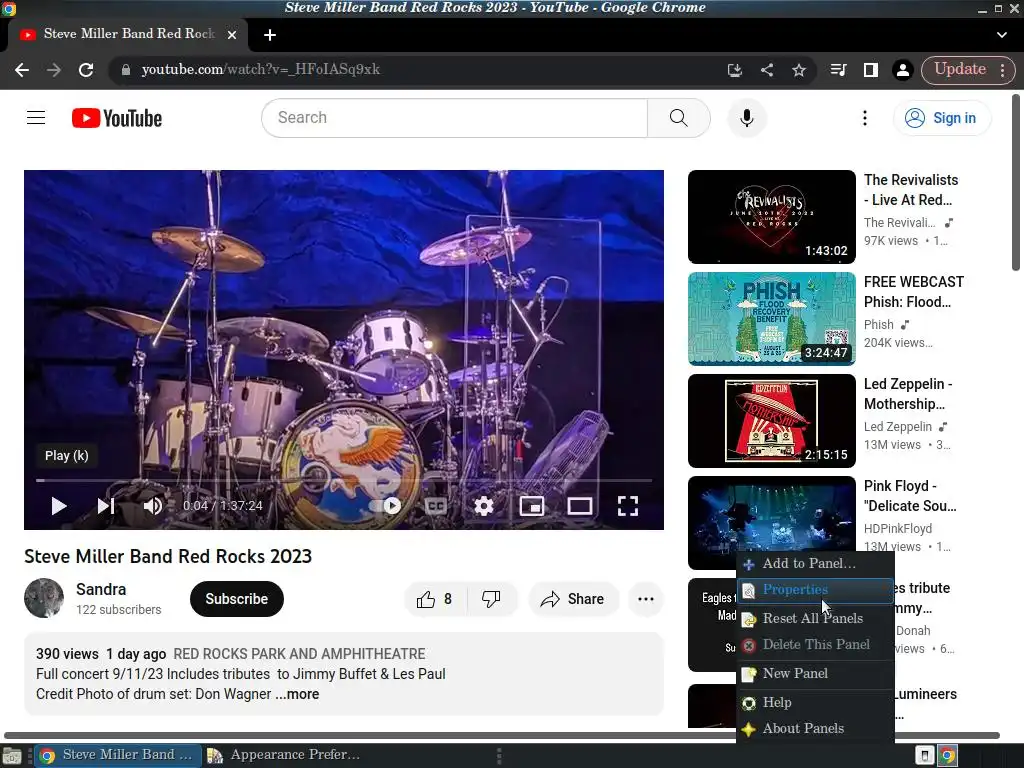
Task: Click the site lock icon
Action: (x=126, y=70)
